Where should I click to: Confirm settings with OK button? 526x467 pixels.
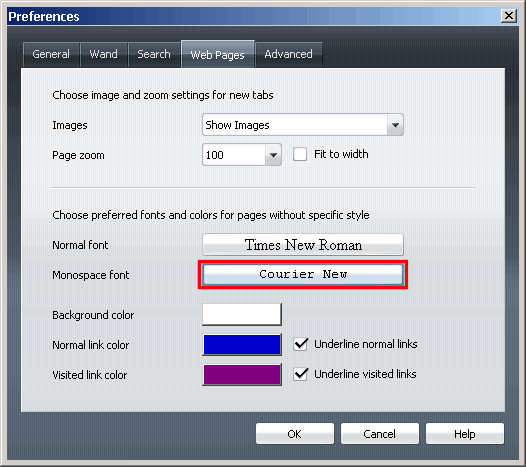pyautogui.click(x=295, y=434)
